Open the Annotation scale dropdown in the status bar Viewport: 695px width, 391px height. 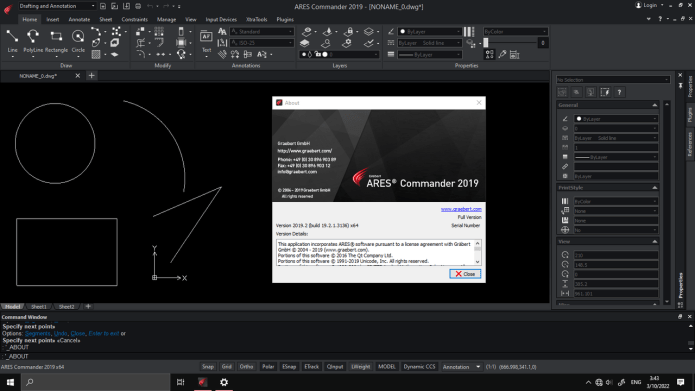[x=461, y=367]
